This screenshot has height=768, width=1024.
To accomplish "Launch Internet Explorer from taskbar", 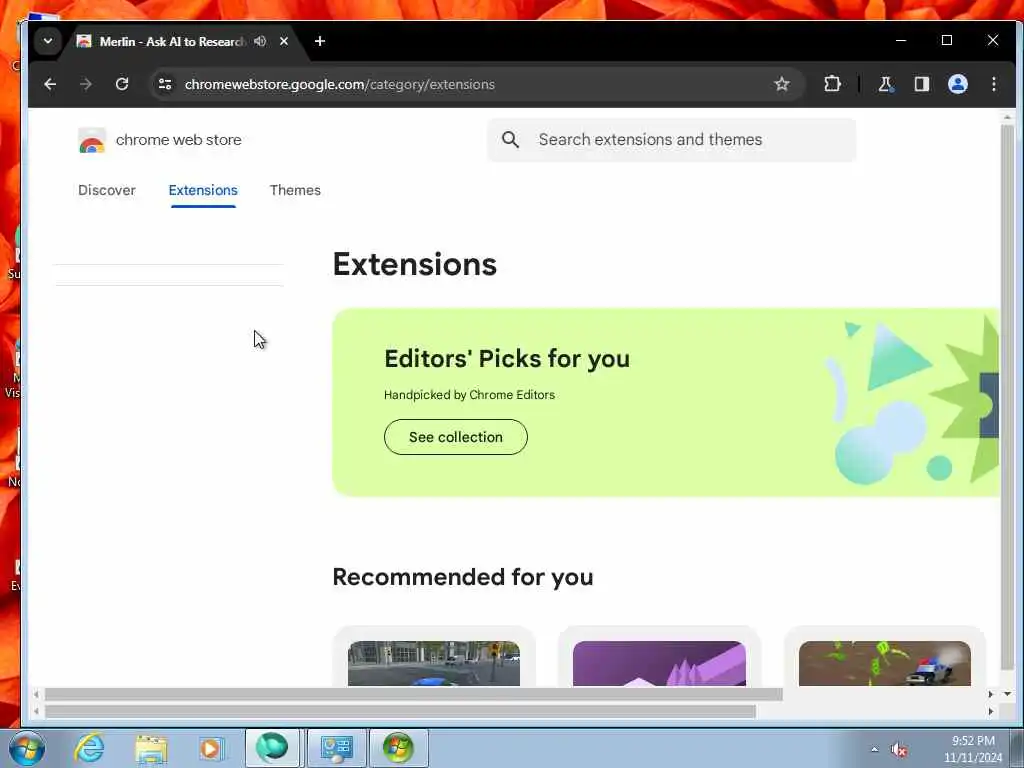I will click(89, 748).
